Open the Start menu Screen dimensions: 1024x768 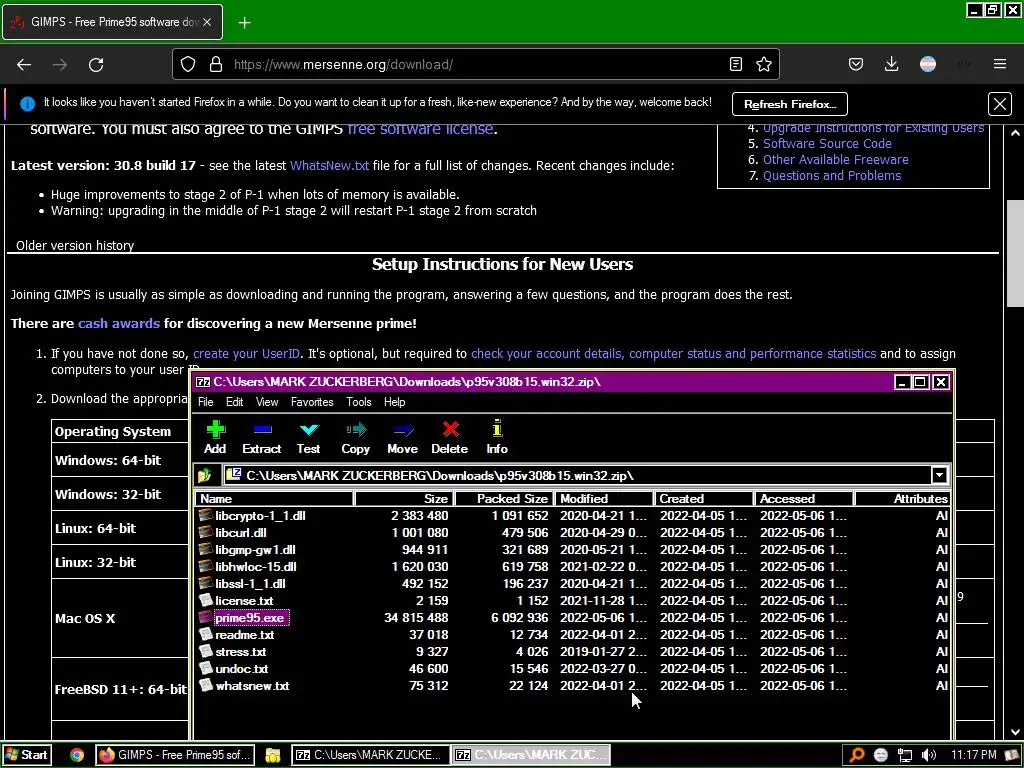click(26, 755)
